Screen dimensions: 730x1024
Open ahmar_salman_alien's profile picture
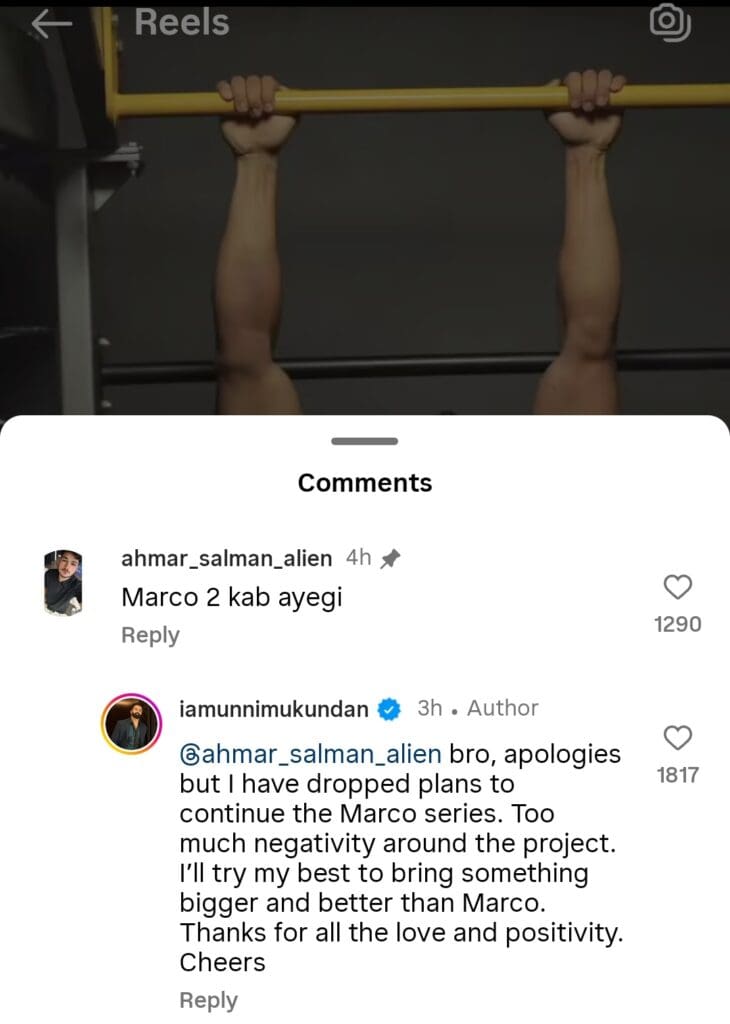(x=63, y=583)
